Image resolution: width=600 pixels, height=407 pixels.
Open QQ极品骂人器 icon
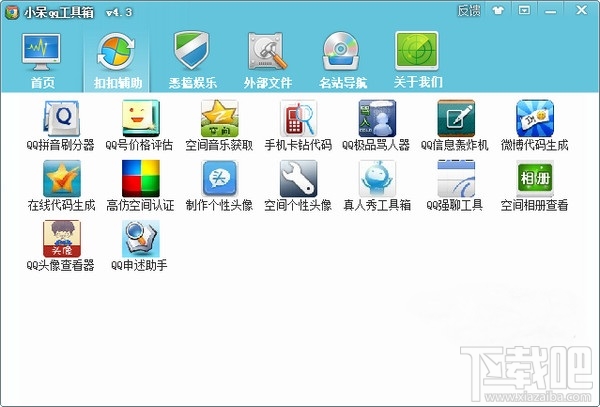click(x=377, y=118)
